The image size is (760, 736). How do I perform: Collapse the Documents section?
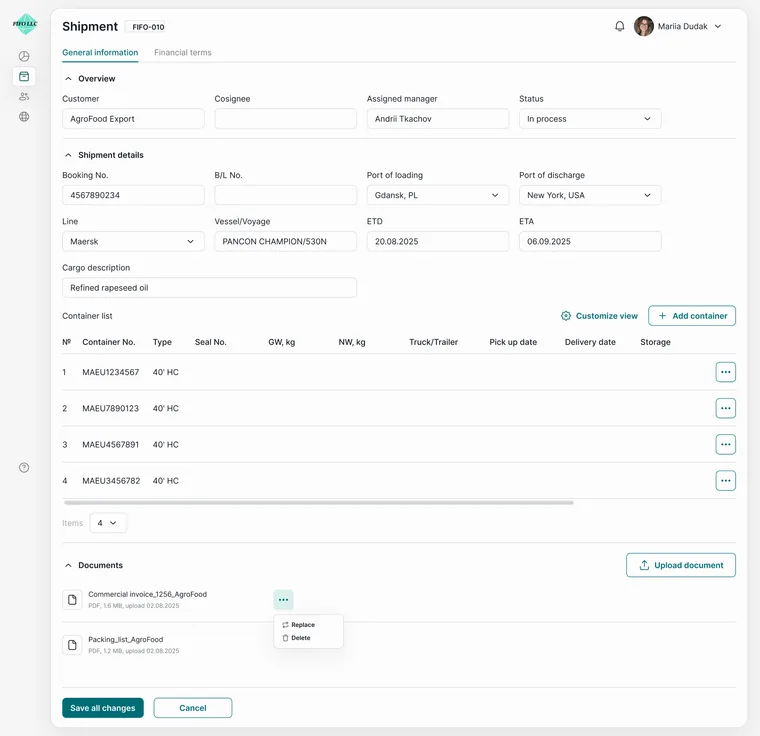[x=68, y=565]
